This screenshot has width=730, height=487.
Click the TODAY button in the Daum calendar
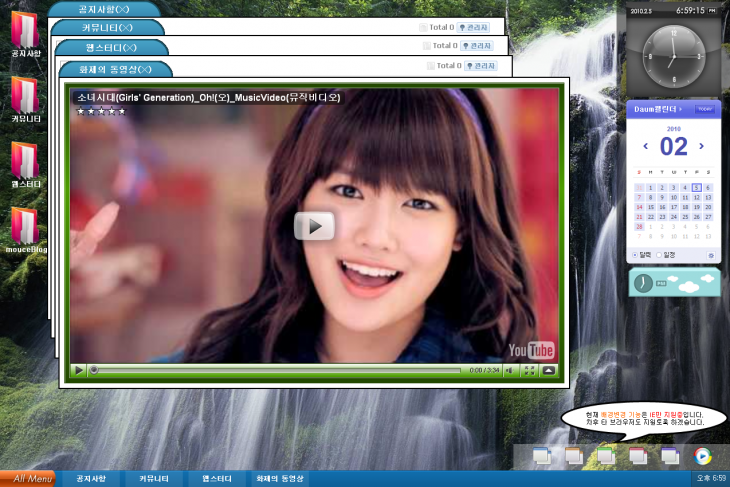pyautogui.click(x=705, y=109)
